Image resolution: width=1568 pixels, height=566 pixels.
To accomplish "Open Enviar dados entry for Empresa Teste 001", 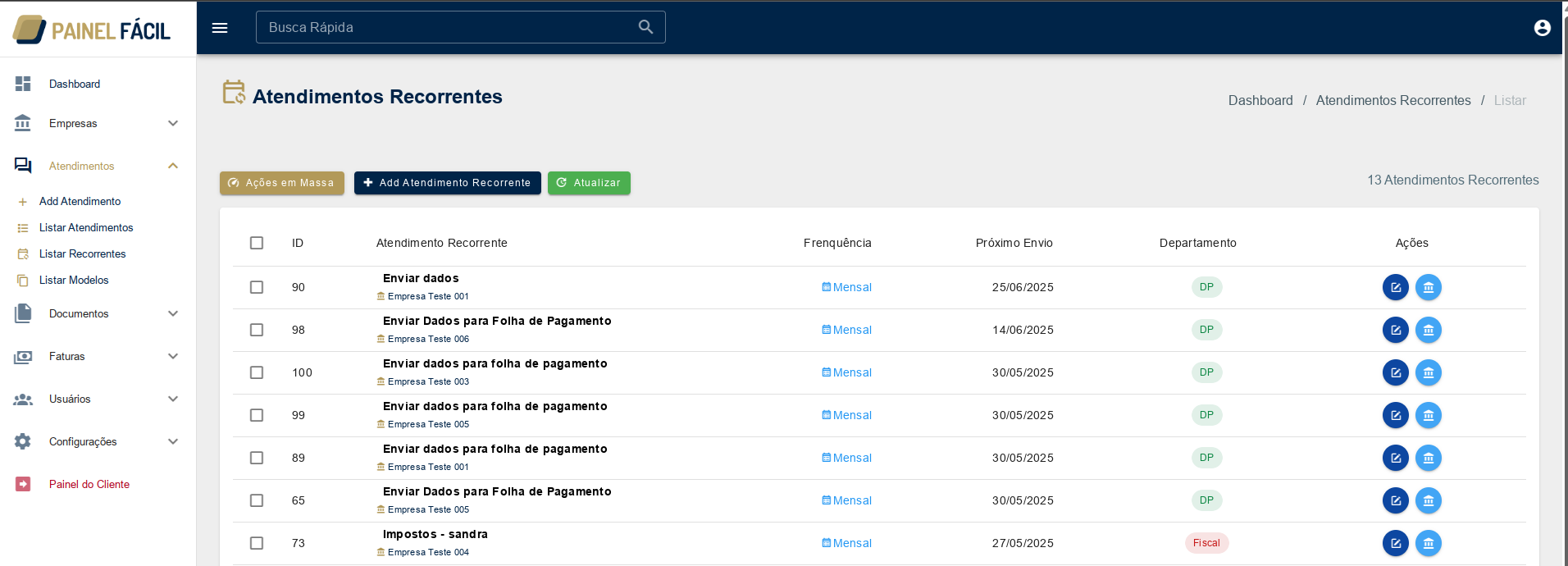I will (x=421, y=278).
